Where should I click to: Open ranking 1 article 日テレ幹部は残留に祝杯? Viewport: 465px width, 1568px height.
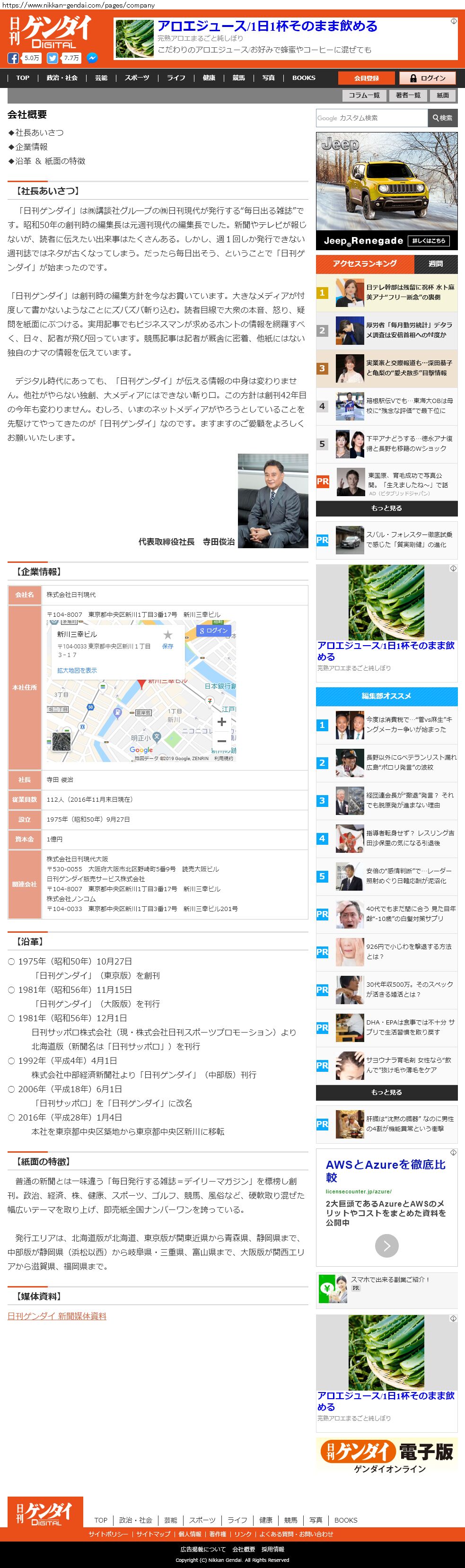tap(386, 293)
